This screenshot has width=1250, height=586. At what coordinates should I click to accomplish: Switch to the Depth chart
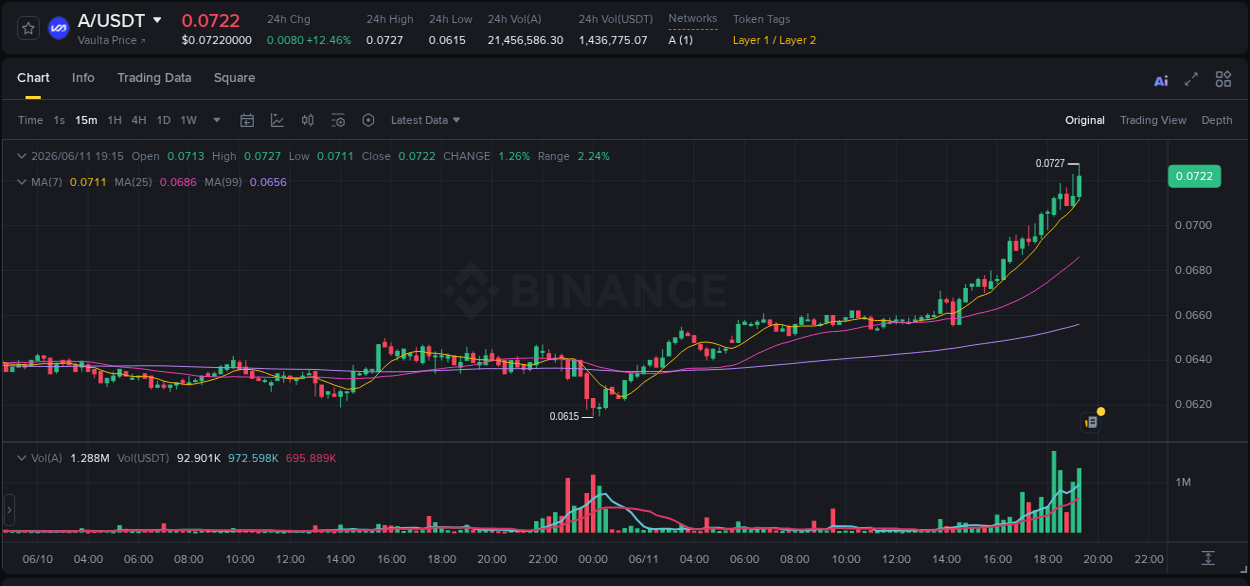pos(1217,120)
